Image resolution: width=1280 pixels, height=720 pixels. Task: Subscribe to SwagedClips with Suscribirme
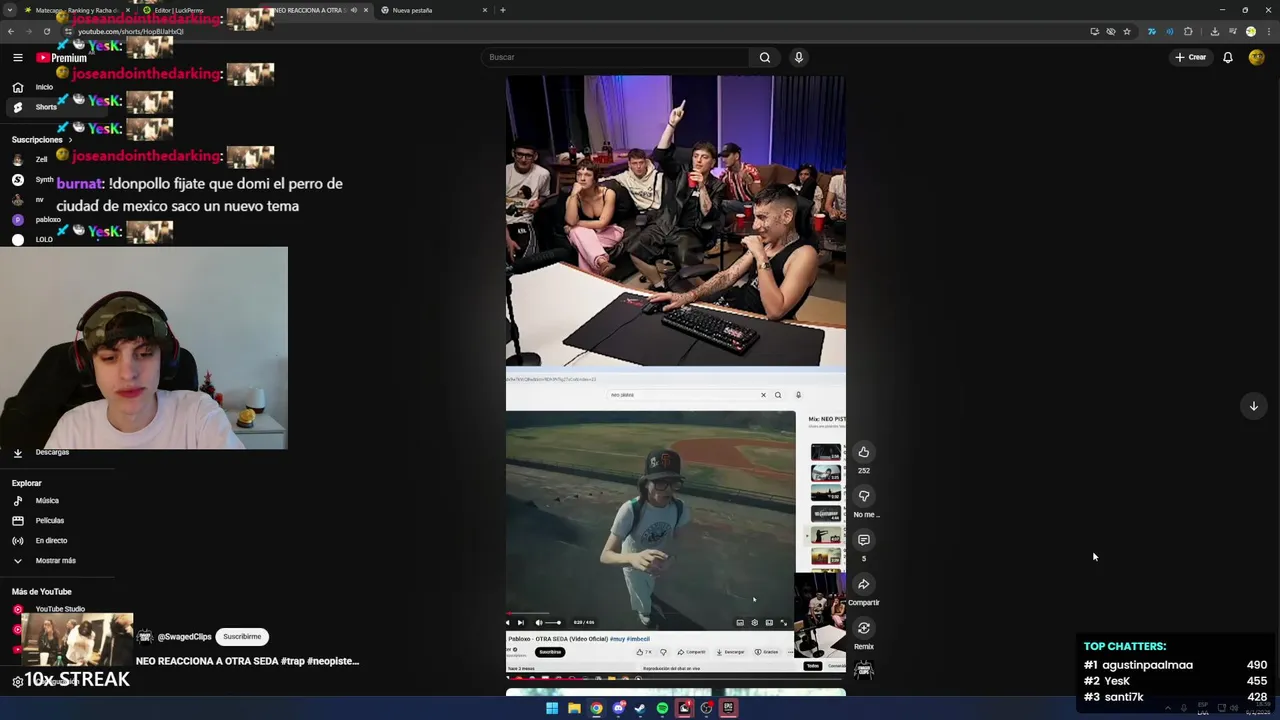coord(242,637)
